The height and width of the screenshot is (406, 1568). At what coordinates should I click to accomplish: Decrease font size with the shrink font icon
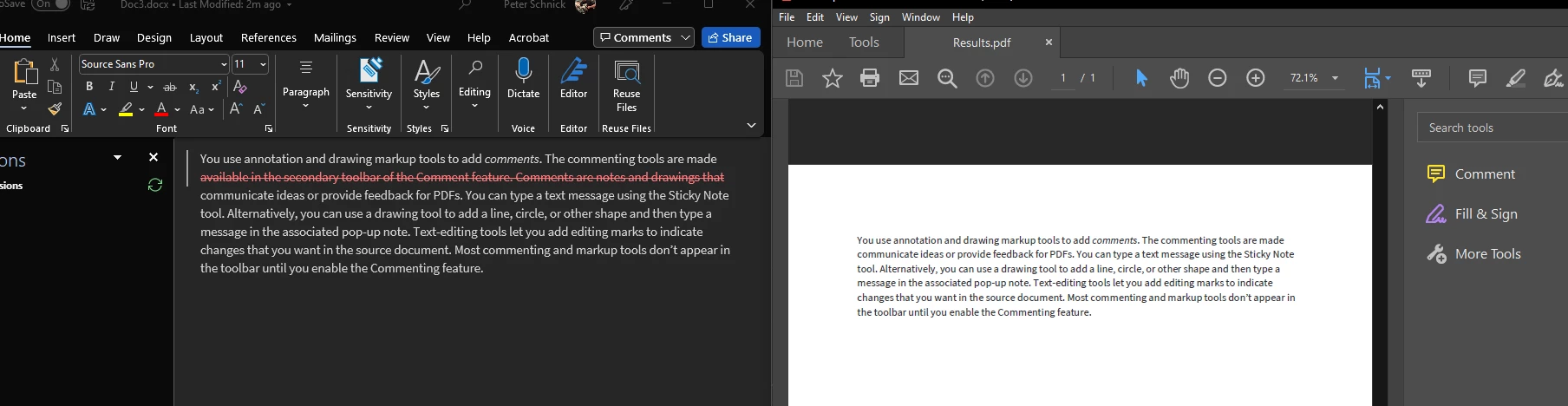(x=258, y=109)
